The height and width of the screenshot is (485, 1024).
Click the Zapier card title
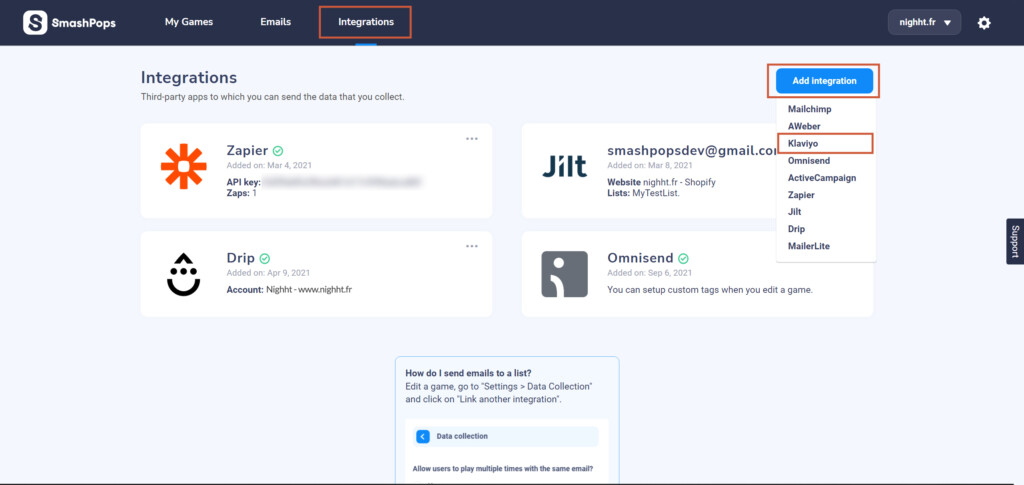(248, 151)
